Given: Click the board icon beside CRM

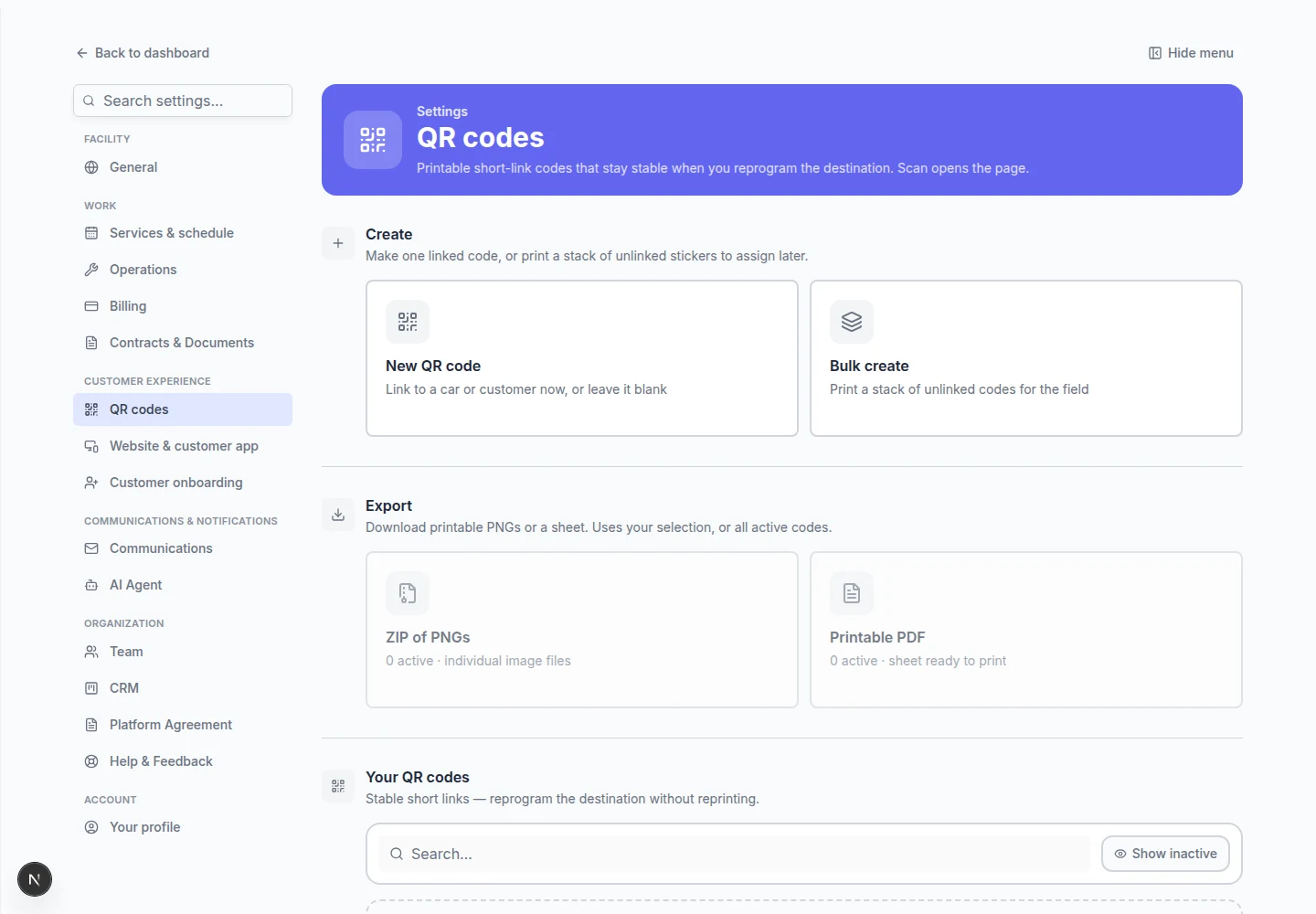Looking at the screenshot, I should (x=91, y=688).
